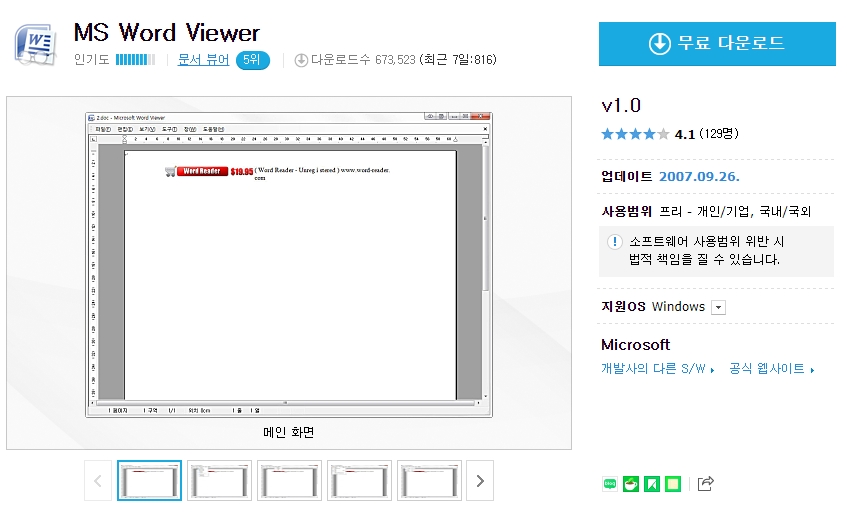Expand the 지원OS Windows dropdown arrow

point(718,307)
